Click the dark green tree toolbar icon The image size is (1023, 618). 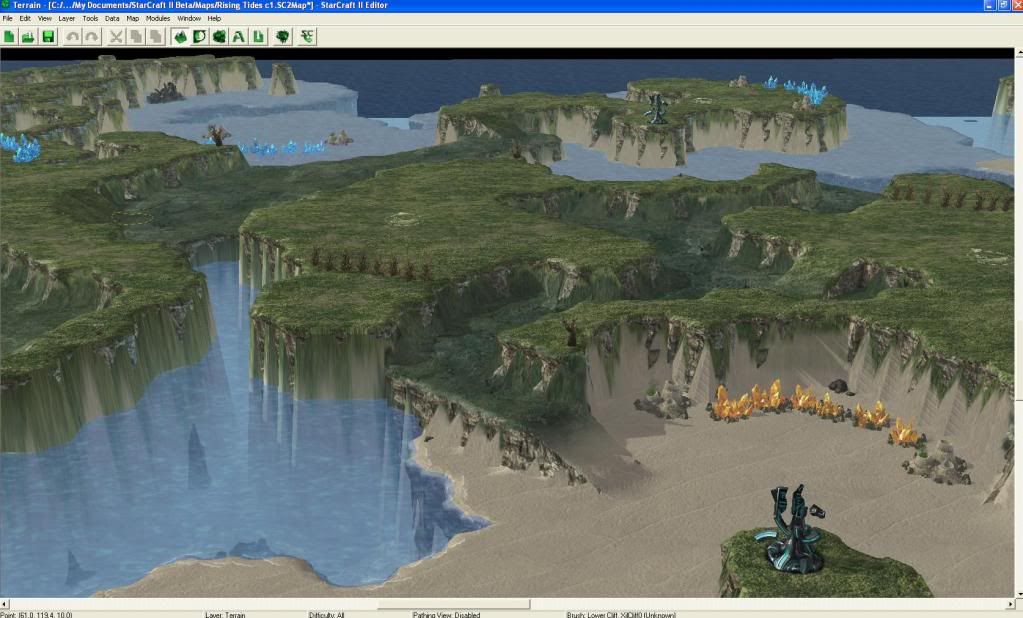[282, 37]
